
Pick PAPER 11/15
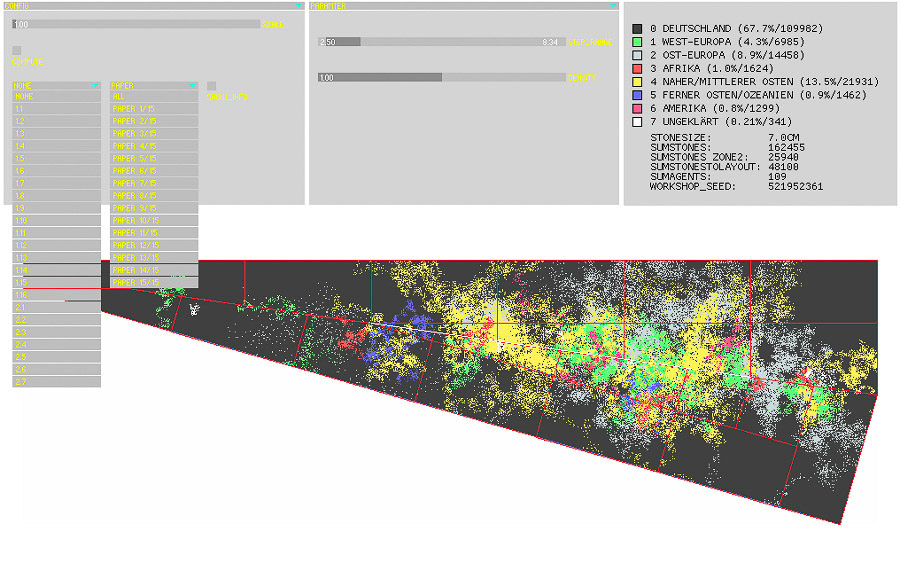pyautogui.click(x=154, y=233)
